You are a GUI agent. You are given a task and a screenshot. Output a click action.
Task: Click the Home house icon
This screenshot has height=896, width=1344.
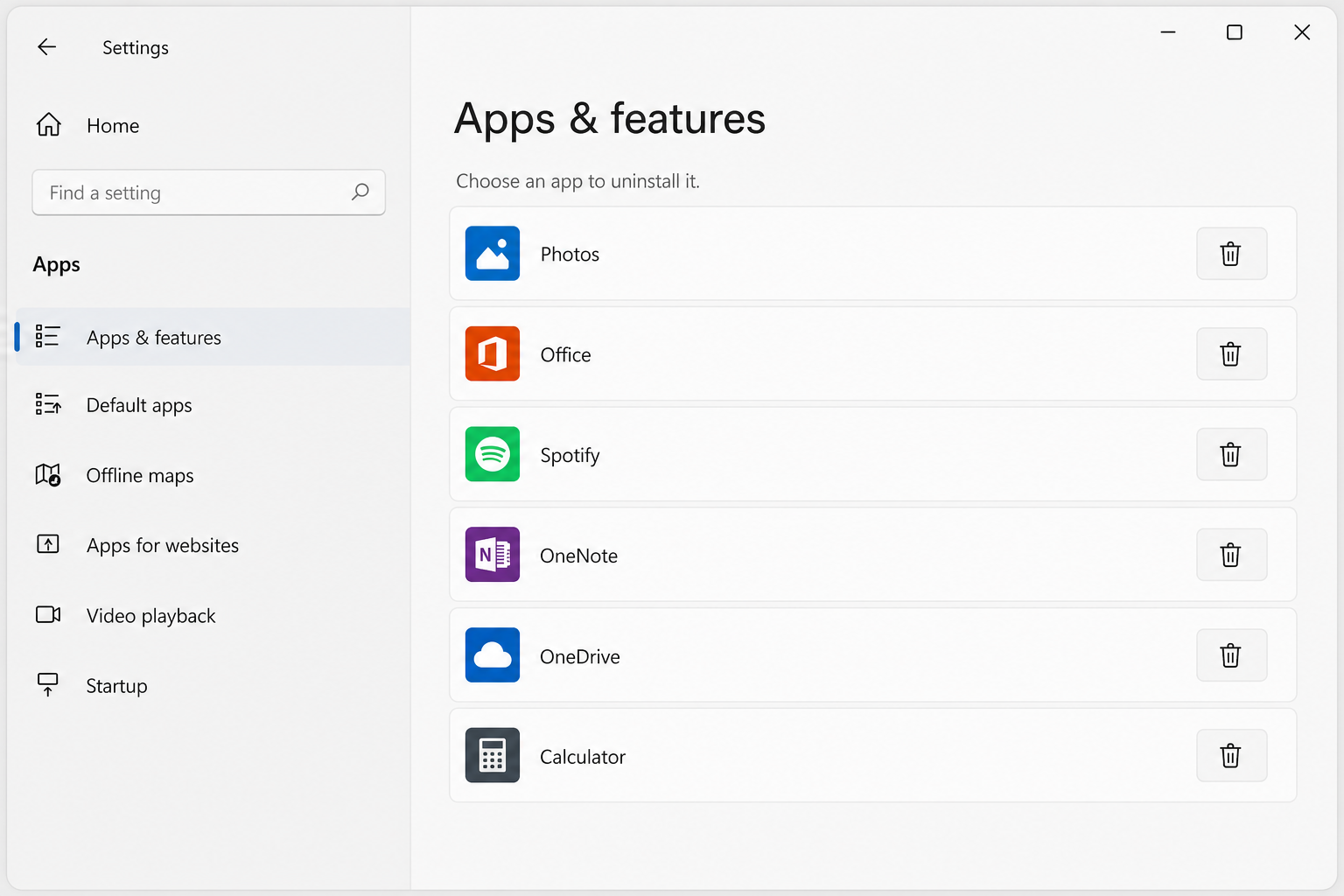tap(49, 125)
